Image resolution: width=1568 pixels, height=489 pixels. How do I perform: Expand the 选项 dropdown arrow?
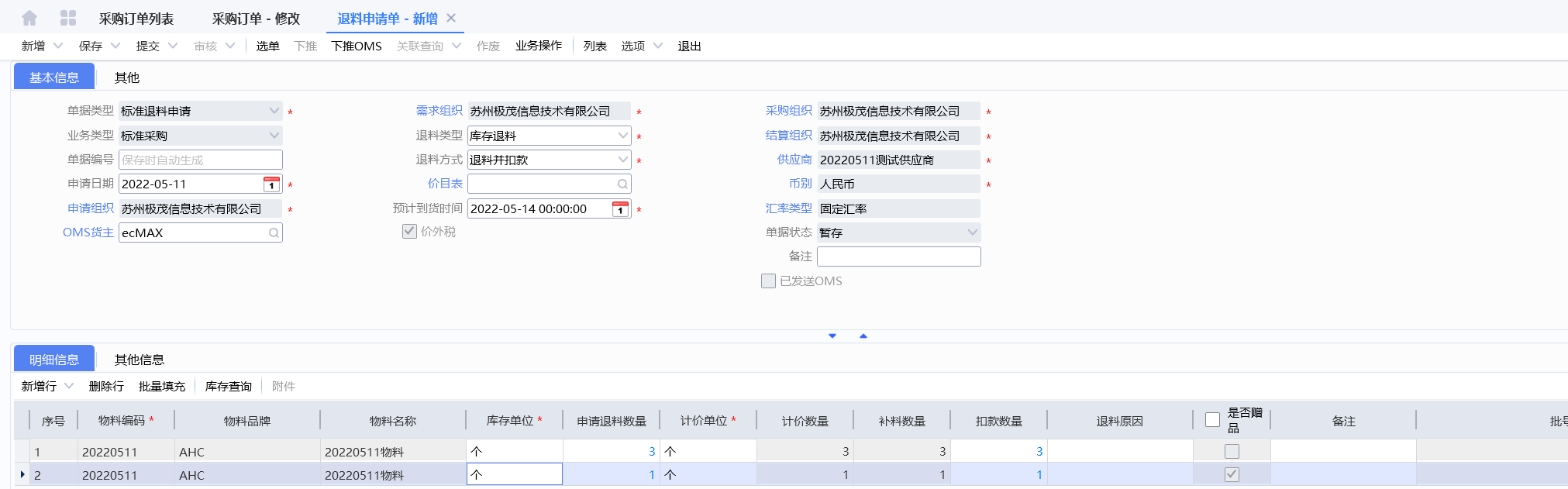coord(658,46)
